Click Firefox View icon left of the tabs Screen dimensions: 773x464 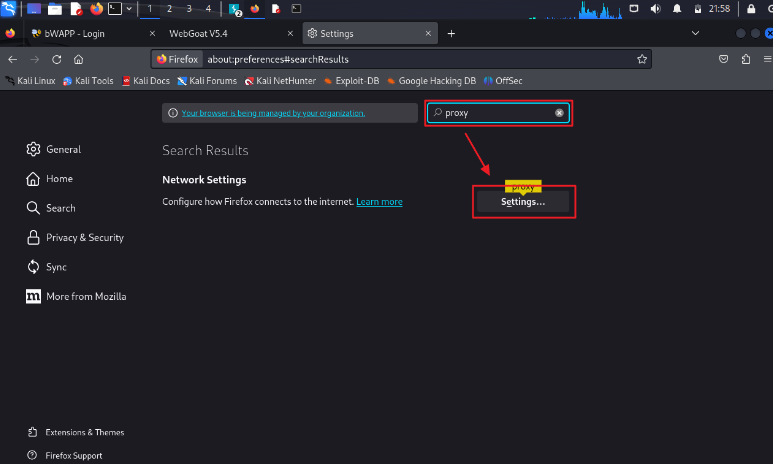(10, 34)
